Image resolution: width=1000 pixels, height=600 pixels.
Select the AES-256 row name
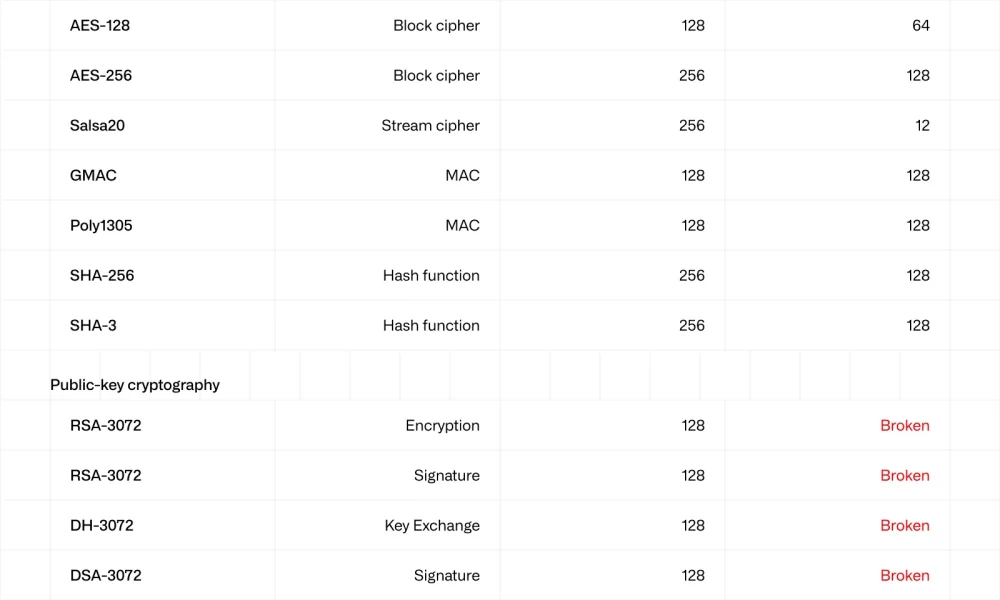[101, 76]
